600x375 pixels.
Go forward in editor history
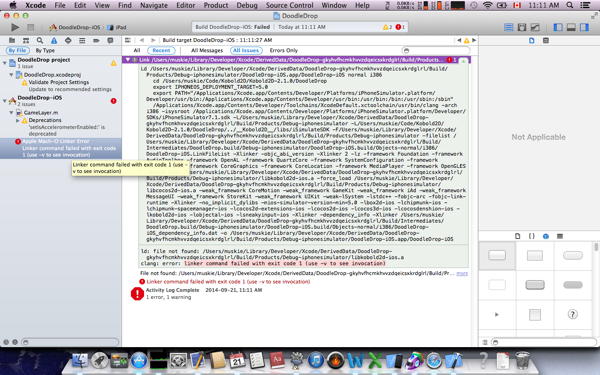click(x=153, y=40)
